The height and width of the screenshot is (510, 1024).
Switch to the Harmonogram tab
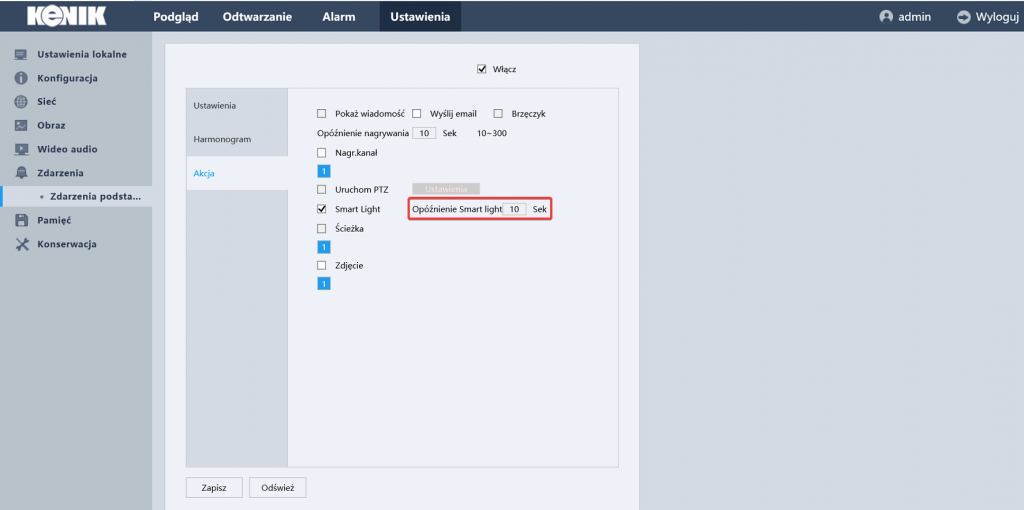pos(222,139)
